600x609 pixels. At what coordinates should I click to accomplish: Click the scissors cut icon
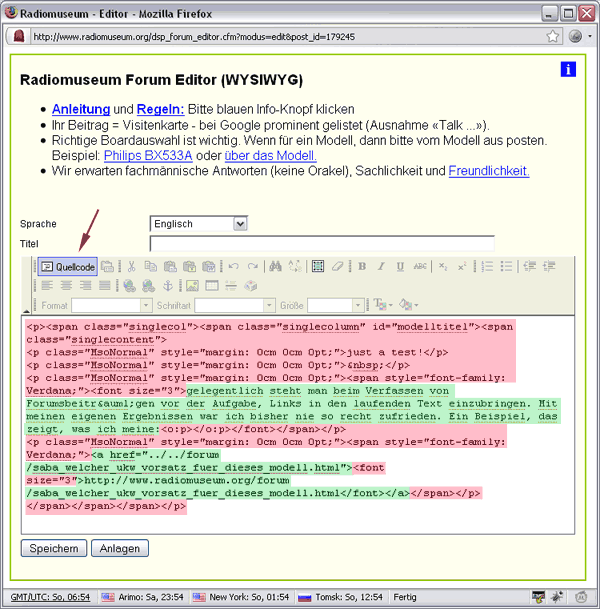point(130,267)
